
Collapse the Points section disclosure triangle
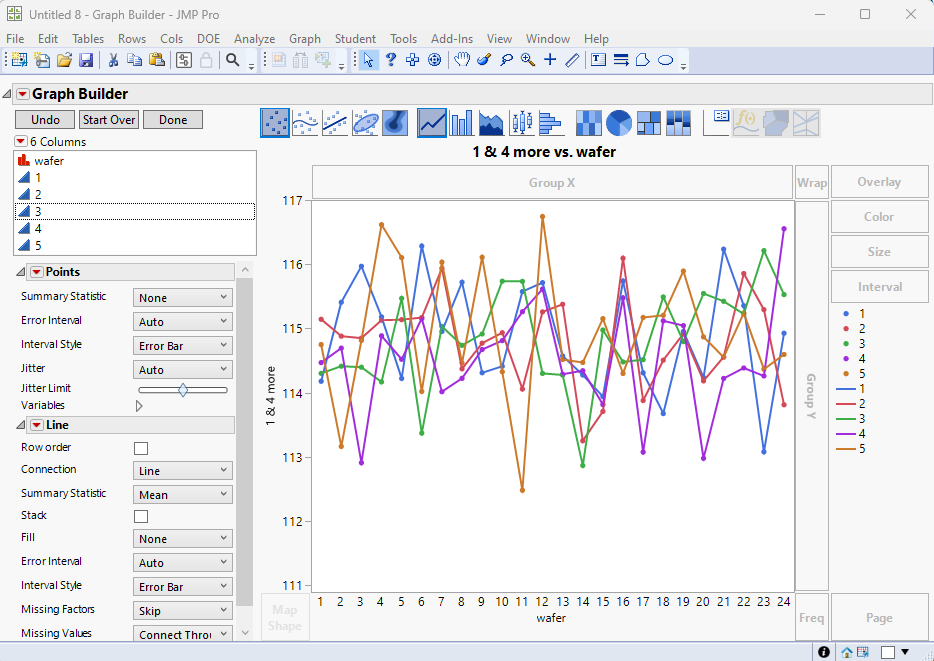(x=22, y=272)
